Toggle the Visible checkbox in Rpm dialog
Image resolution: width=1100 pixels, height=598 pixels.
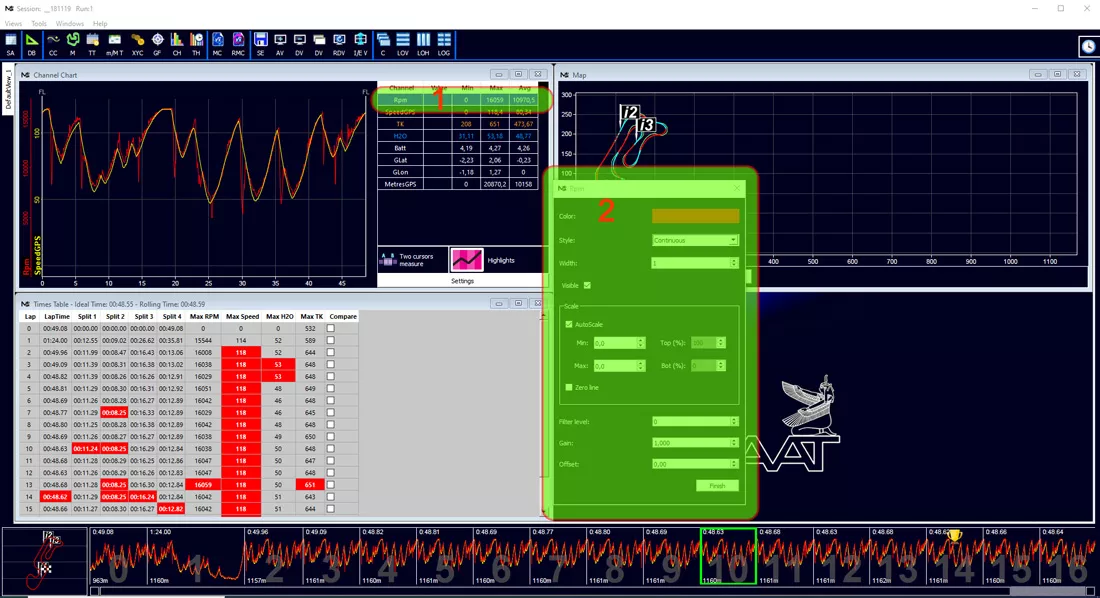pyautogui.click(x=587, y=285)
